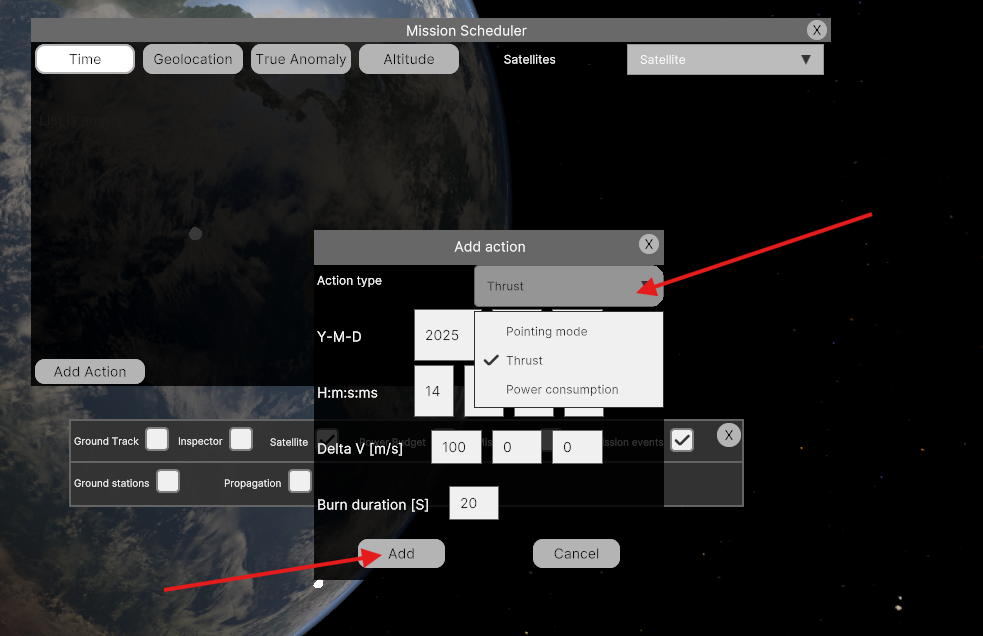
Task: Choose Power consumption action type
Action: [x=561, y=389]
